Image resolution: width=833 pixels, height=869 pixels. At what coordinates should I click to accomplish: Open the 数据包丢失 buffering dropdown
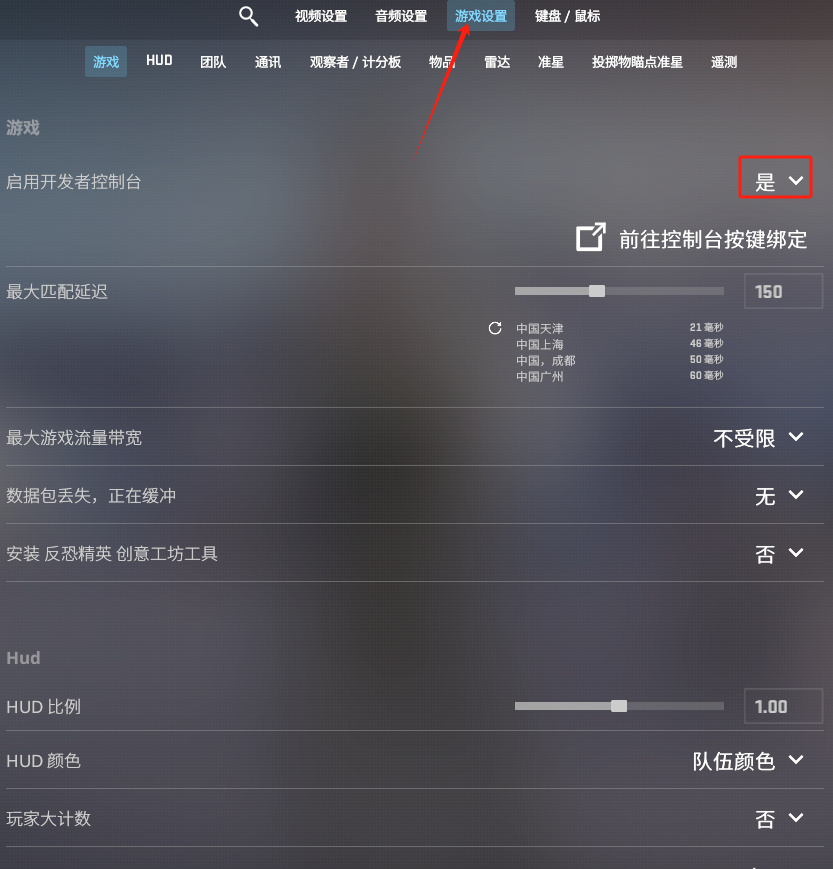pos(779,495)
